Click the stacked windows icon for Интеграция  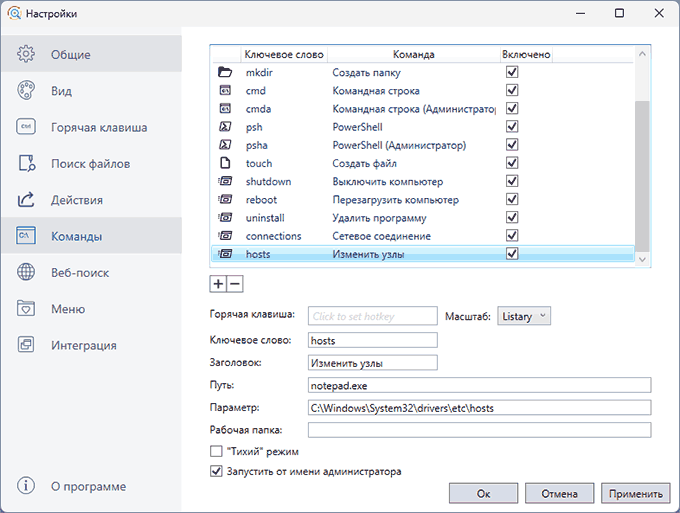26,344
